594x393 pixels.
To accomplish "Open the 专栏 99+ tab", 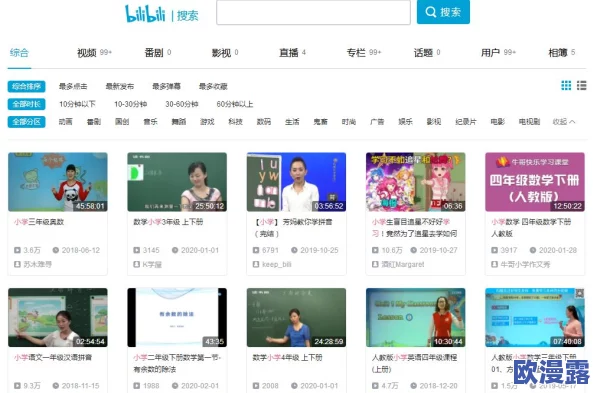I will point(364,53).
